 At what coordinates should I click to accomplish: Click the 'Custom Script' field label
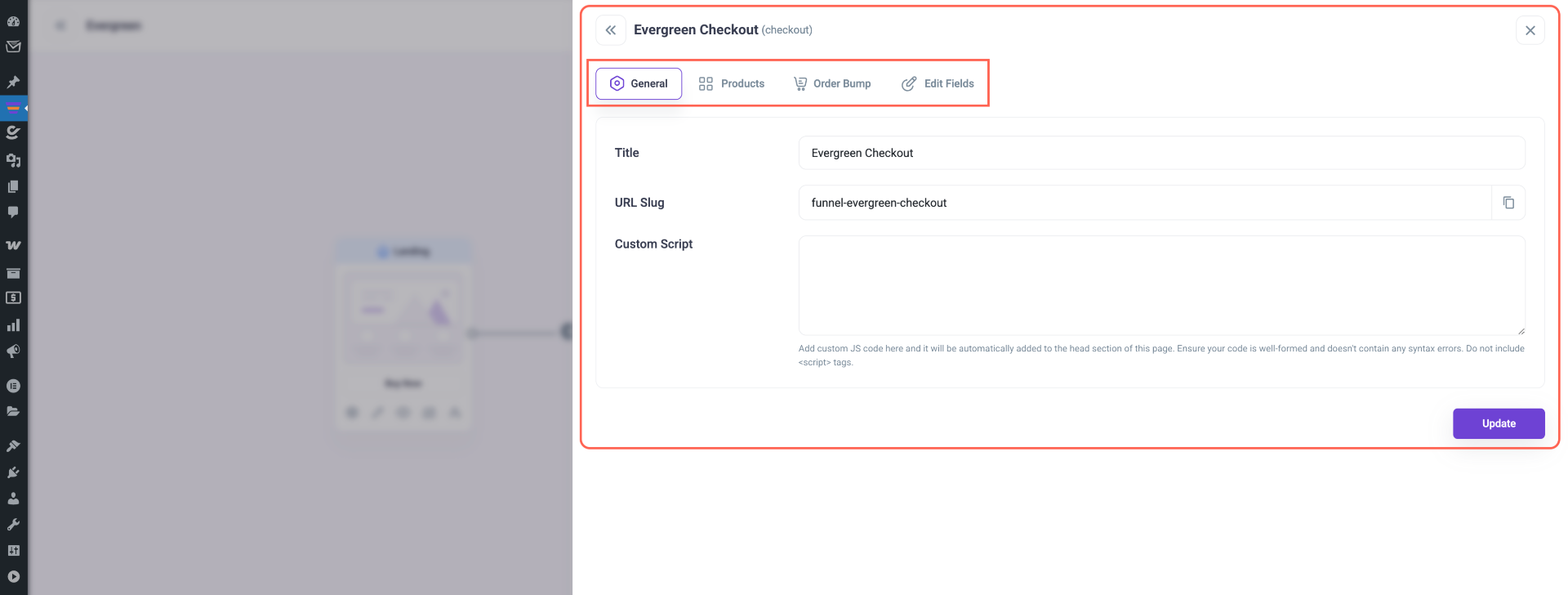653,244
